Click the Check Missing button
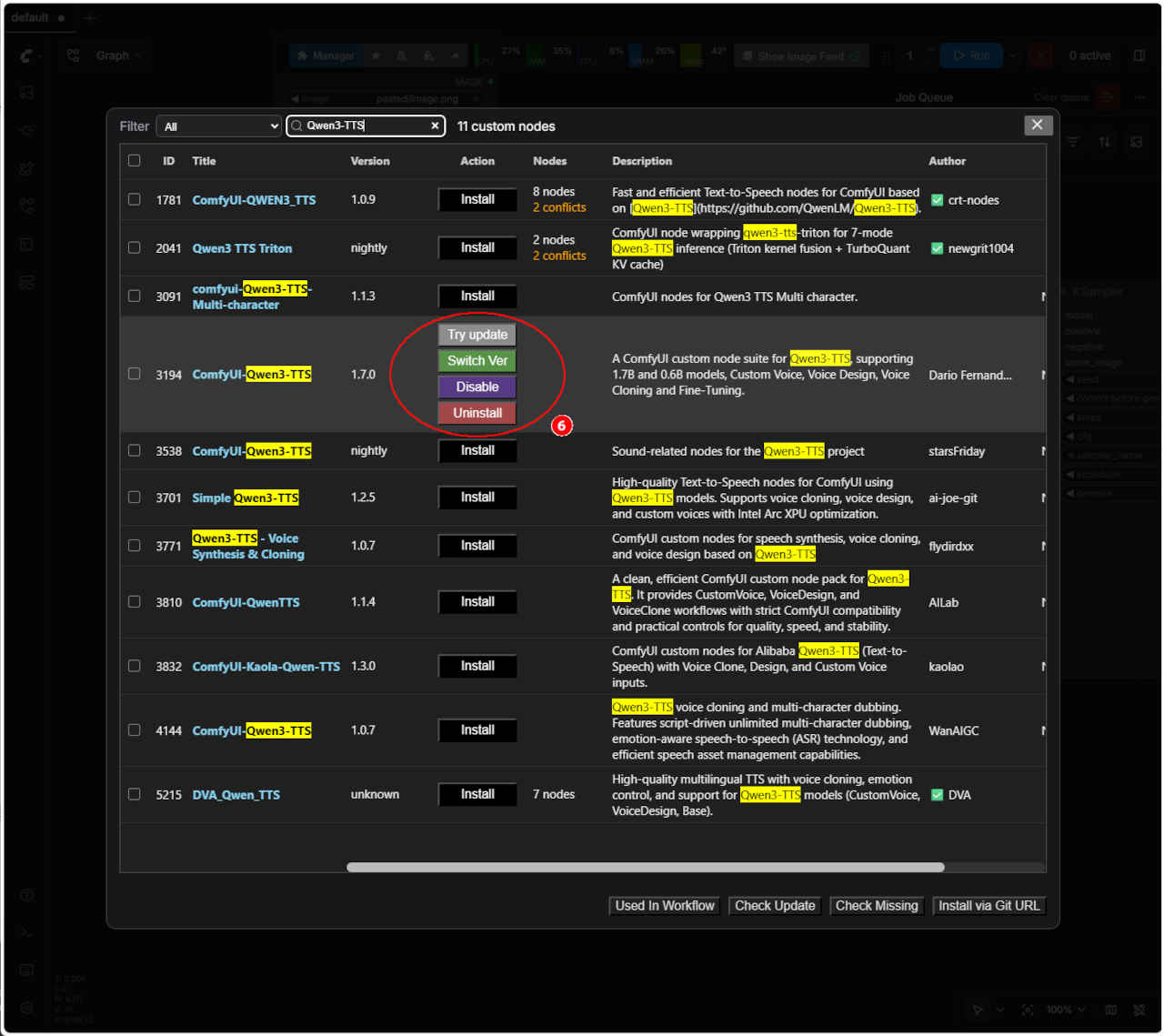Viewport: 1164px width, 1036px height. pyautogui.click(x=877, y=906)
